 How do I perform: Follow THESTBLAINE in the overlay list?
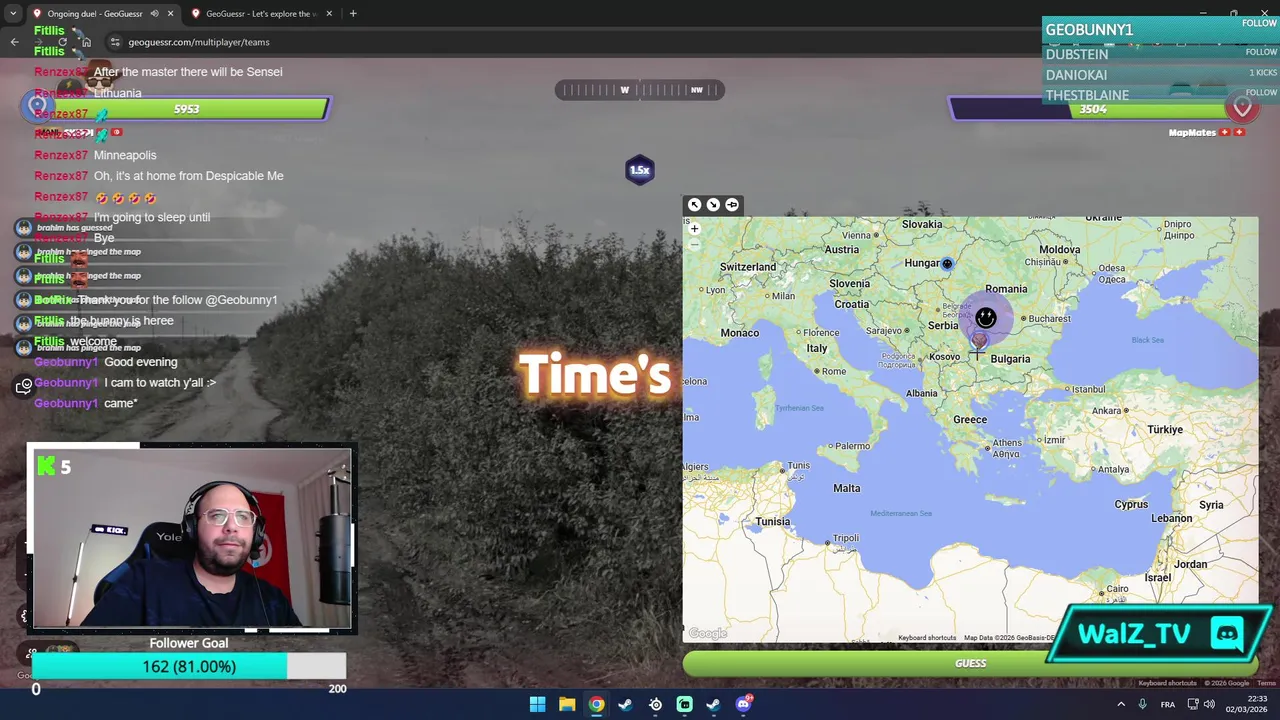[x=1261, y=92]
